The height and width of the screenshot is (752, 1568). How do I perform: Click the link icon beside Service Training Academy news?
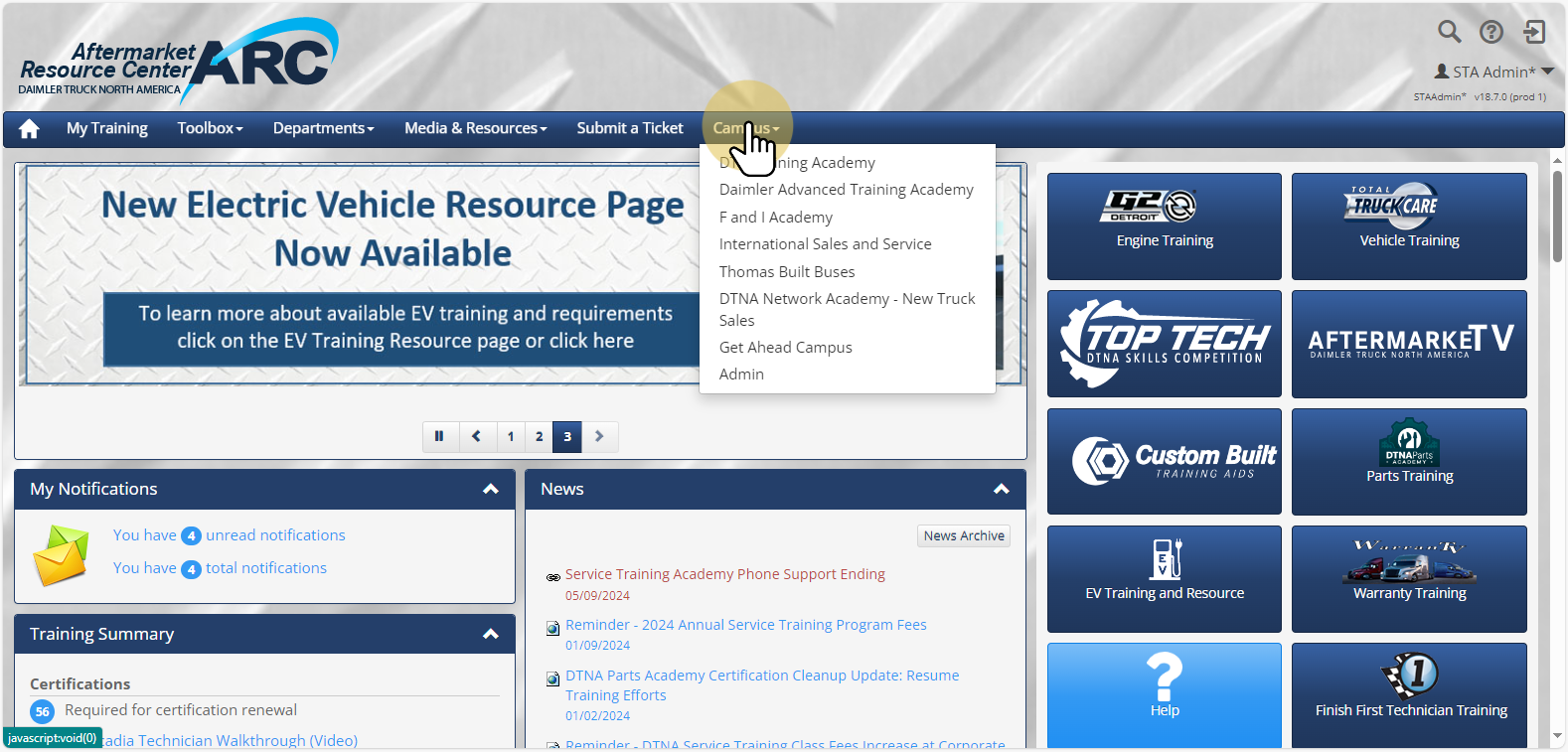point(553,577)
